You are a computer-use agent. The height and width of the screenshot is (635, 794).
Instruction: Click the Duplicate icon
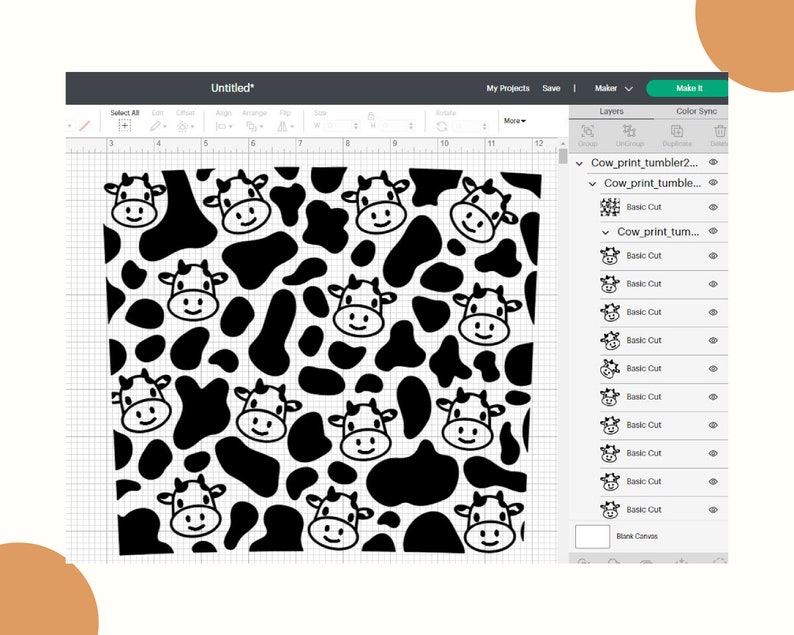(677, 131)
